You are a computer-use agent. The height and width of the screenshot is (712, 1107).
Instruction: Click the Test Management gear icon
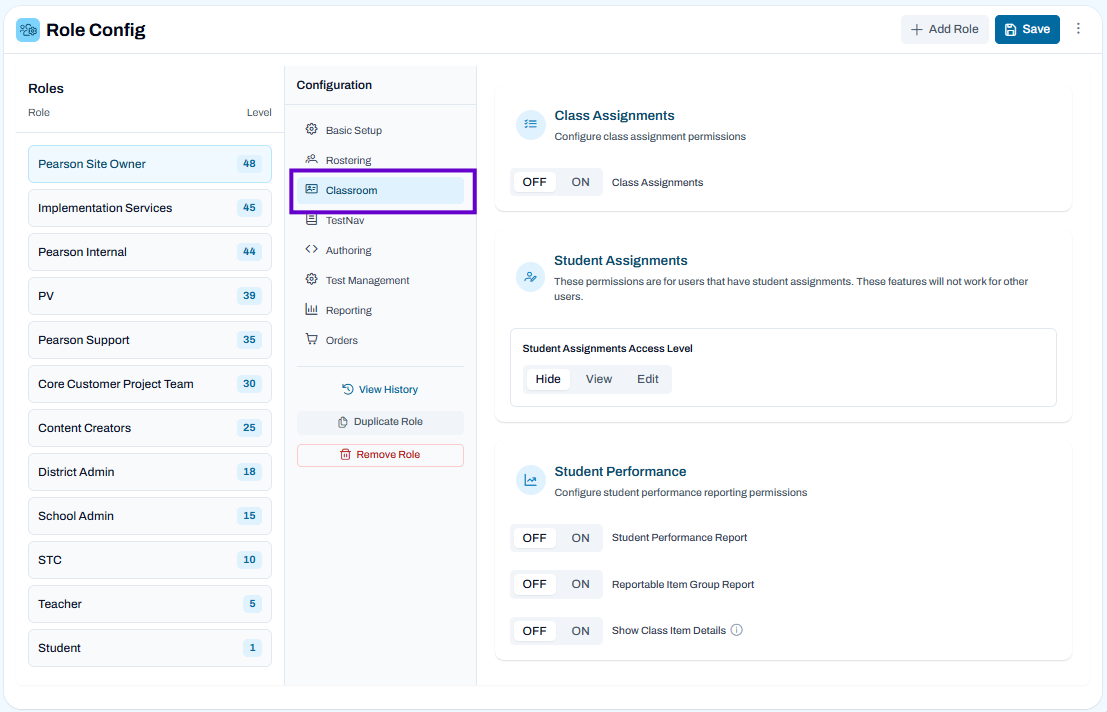click(x=311, y=279)
